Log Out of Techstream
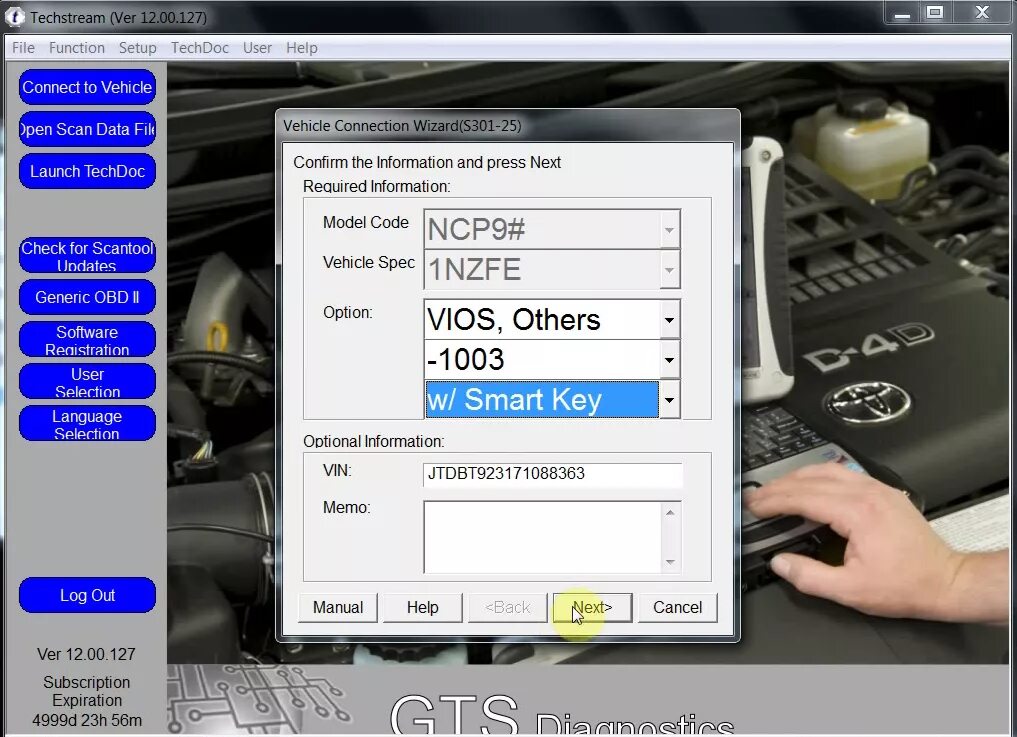Viewport: 1017px width, 737px height. [x=87, y=595]
